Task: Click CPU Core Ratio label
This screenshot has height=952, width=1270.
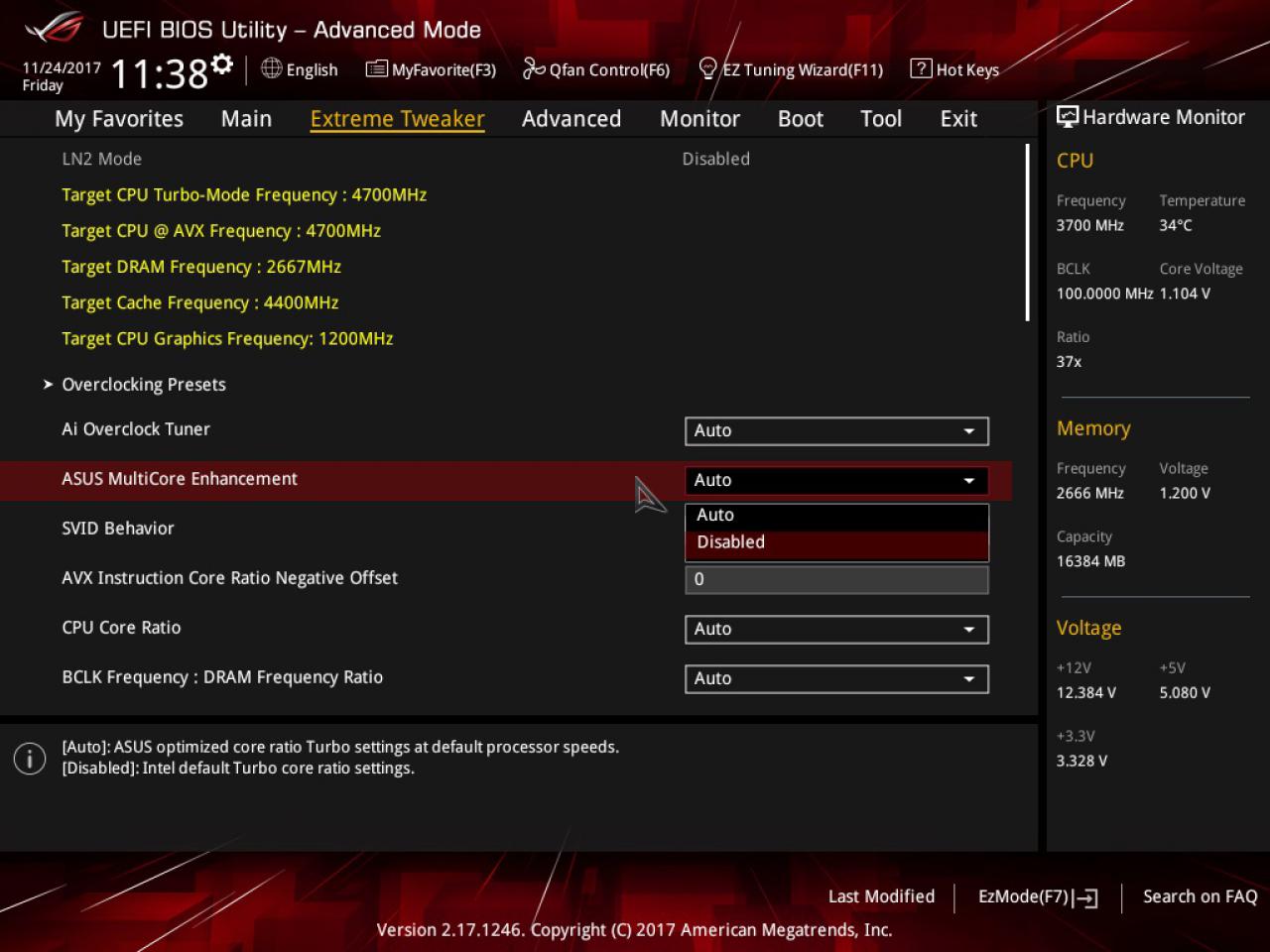Action: (121, 628)
